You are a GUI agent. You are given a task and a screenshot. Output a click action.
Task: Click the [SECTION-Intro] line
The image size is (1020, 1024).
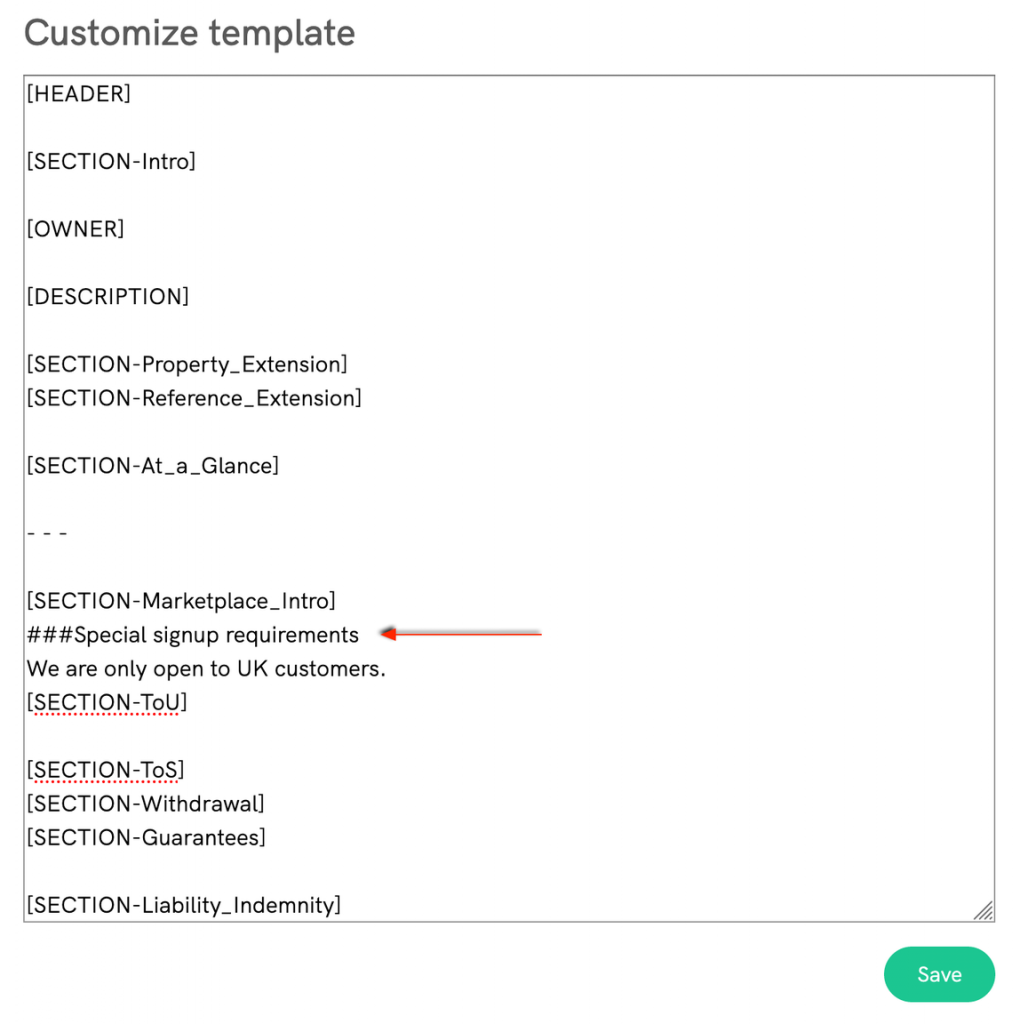pyautogui.click(x=111, y=161)
